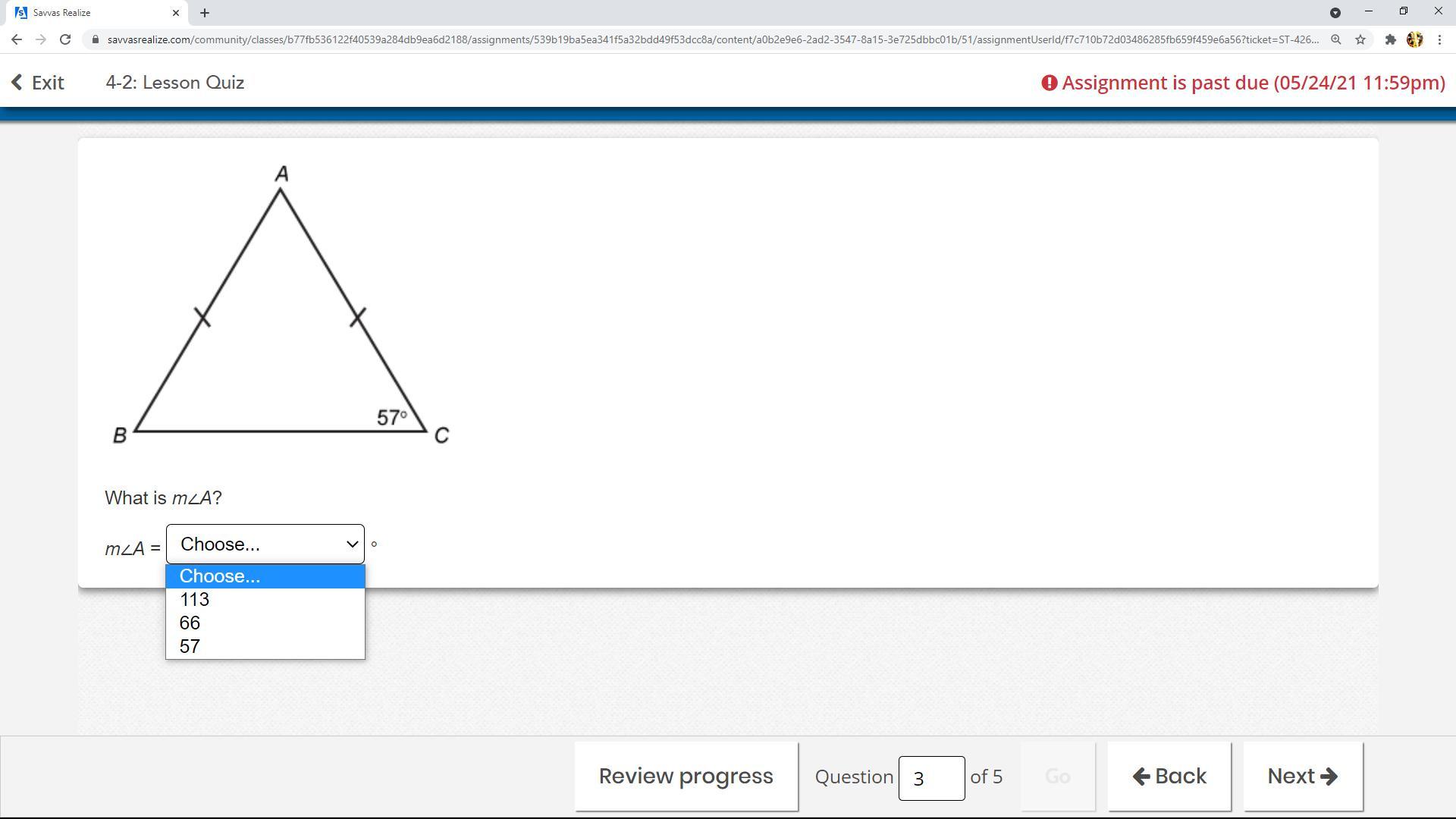Viewport: 1456px width, 819px height.
Task: Pick 57 in the dropdown options
Action: tap(265, 647)
